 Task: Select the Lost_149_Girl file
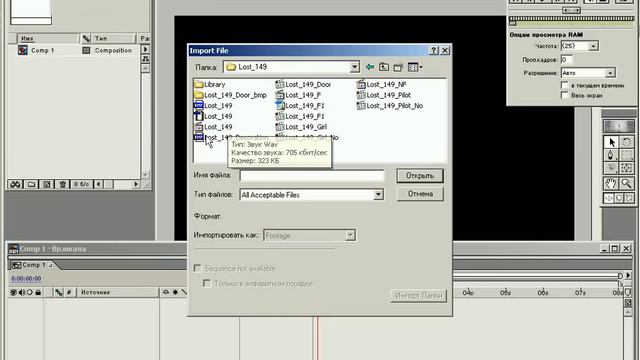[301, 127]
